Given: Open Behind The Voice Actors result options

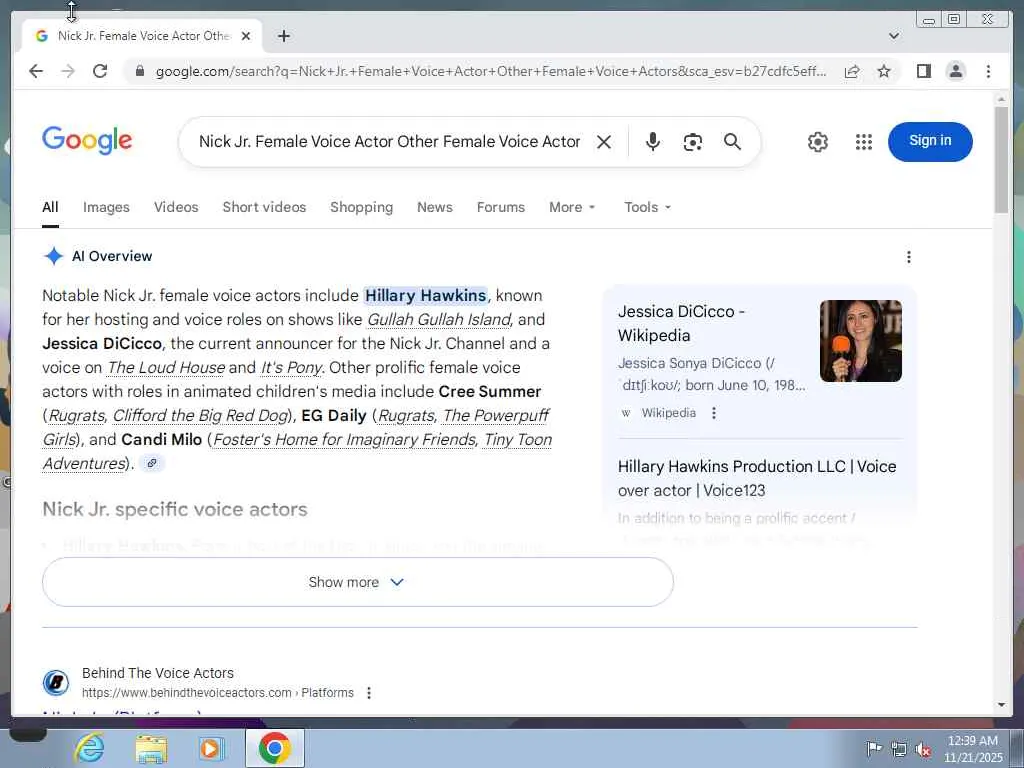Looking at the screenshot, I should [x=369, y=693].
